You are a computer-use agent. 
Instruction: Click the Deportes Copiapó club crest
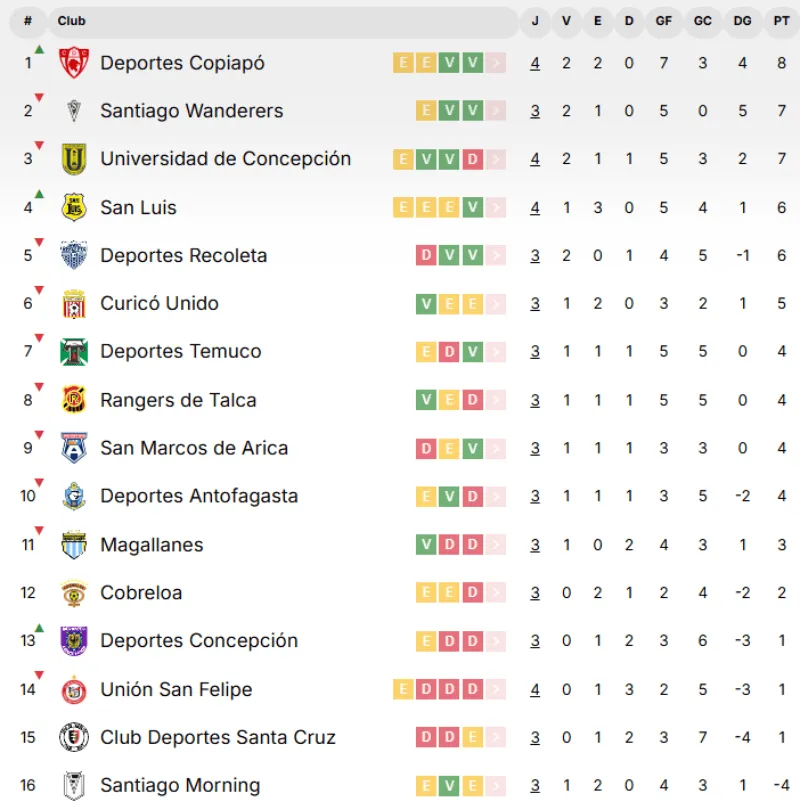[x=74, y=63]
